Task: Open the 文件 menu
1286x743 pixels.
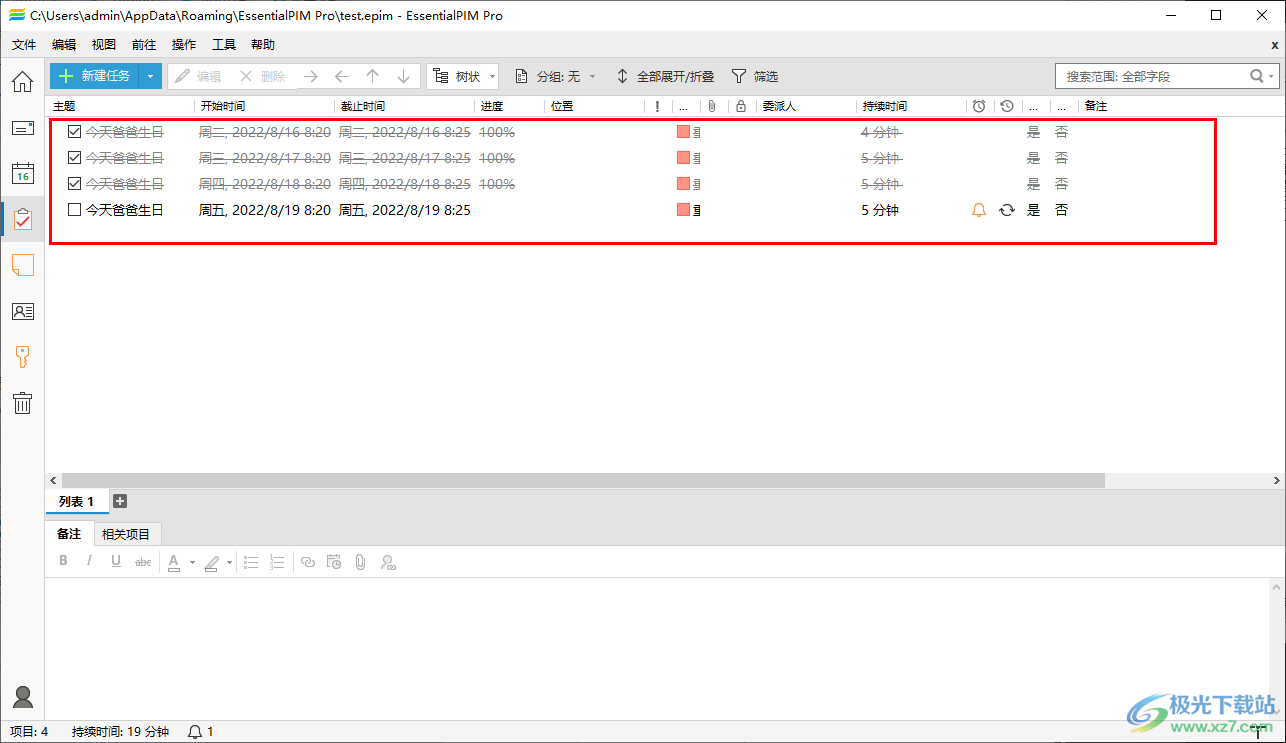Action: pos(24,45)
